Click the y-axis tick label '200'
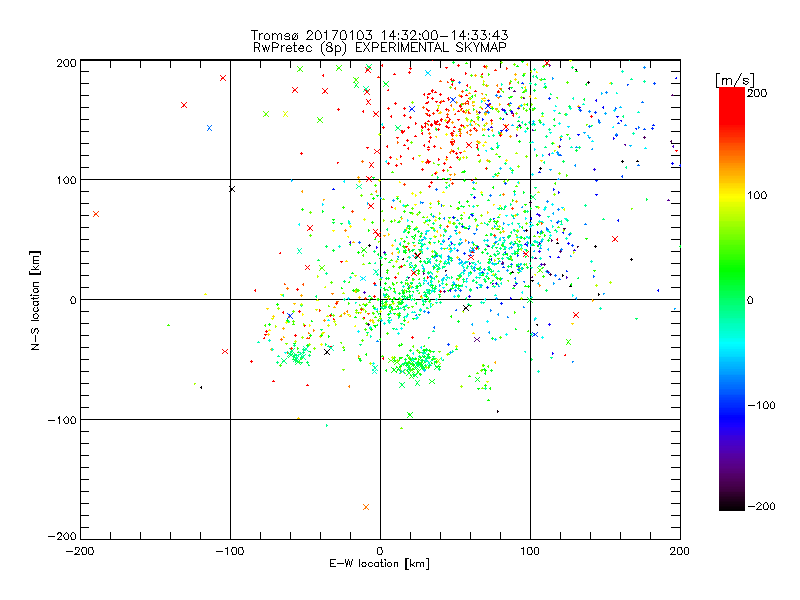Image resolution: width=800 pixels, height=600 pixels. pyautogui.click(x=66, y=63)
